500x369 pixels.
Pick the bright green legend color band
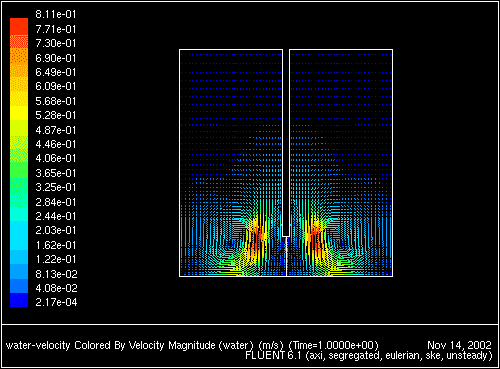point(19,170)
